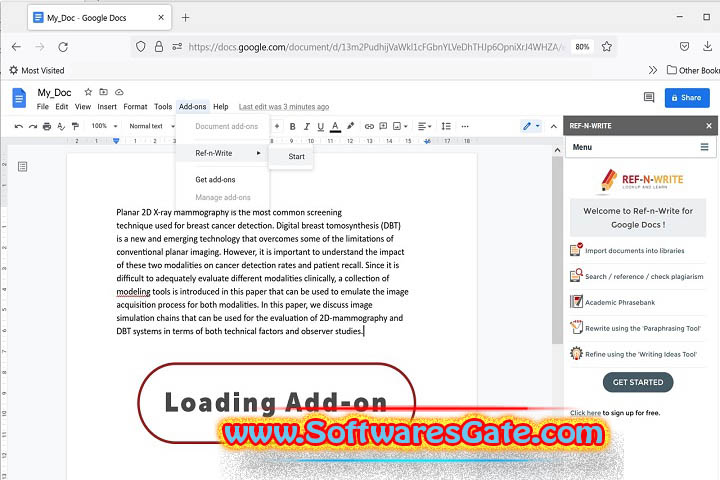Open the Insert menu
Image resolution: width=720 pixels, height=480 pixels.
click(x=107, y=107)
